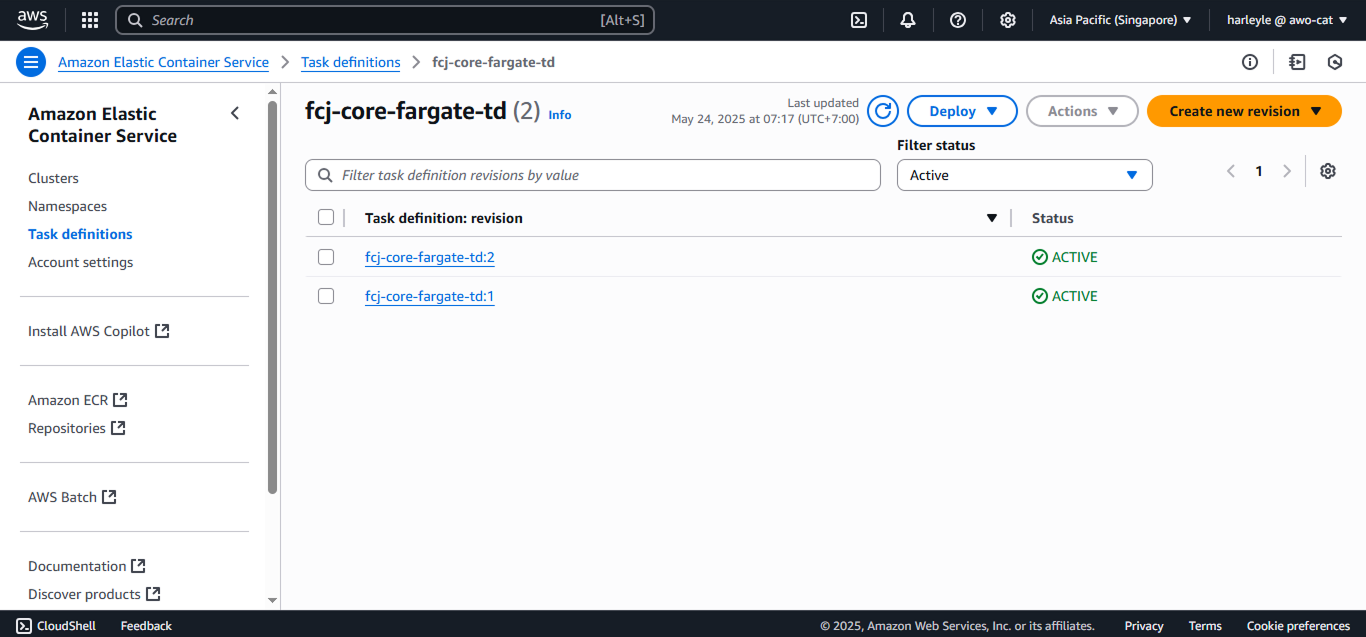1366x637 pixels.
Task: Click the tutorials panel icon in breadcrumb bar
Action: (x=1298, y=62)
